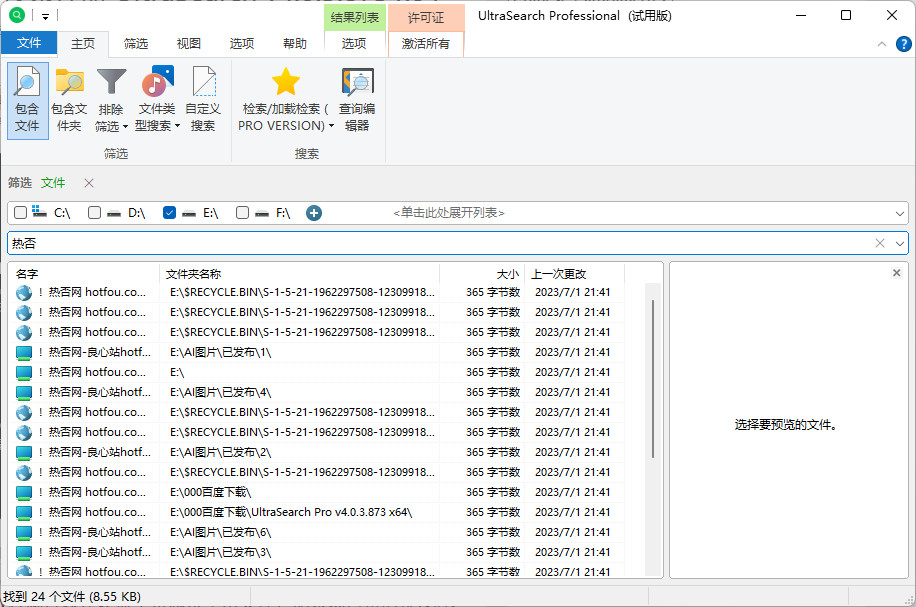Click the 结果列表 context tab header
916x607 pixels.
point(355,18)
